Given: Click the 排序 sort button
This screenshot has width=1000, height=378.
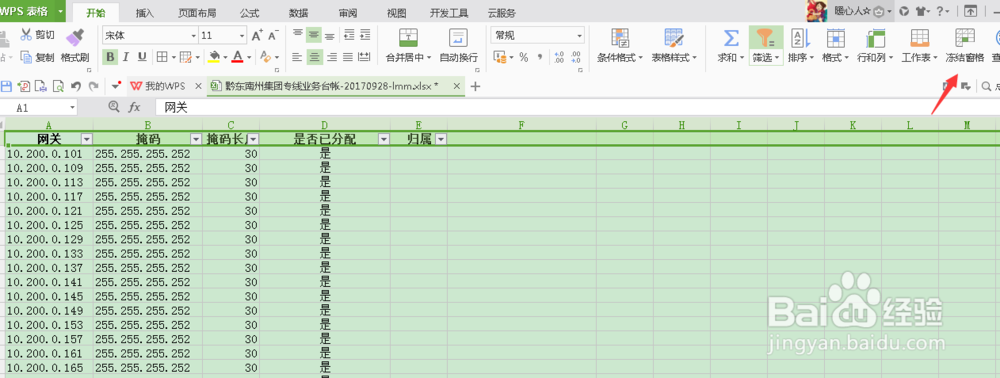Looking at the screenshot, I should [x=800, y=46].
